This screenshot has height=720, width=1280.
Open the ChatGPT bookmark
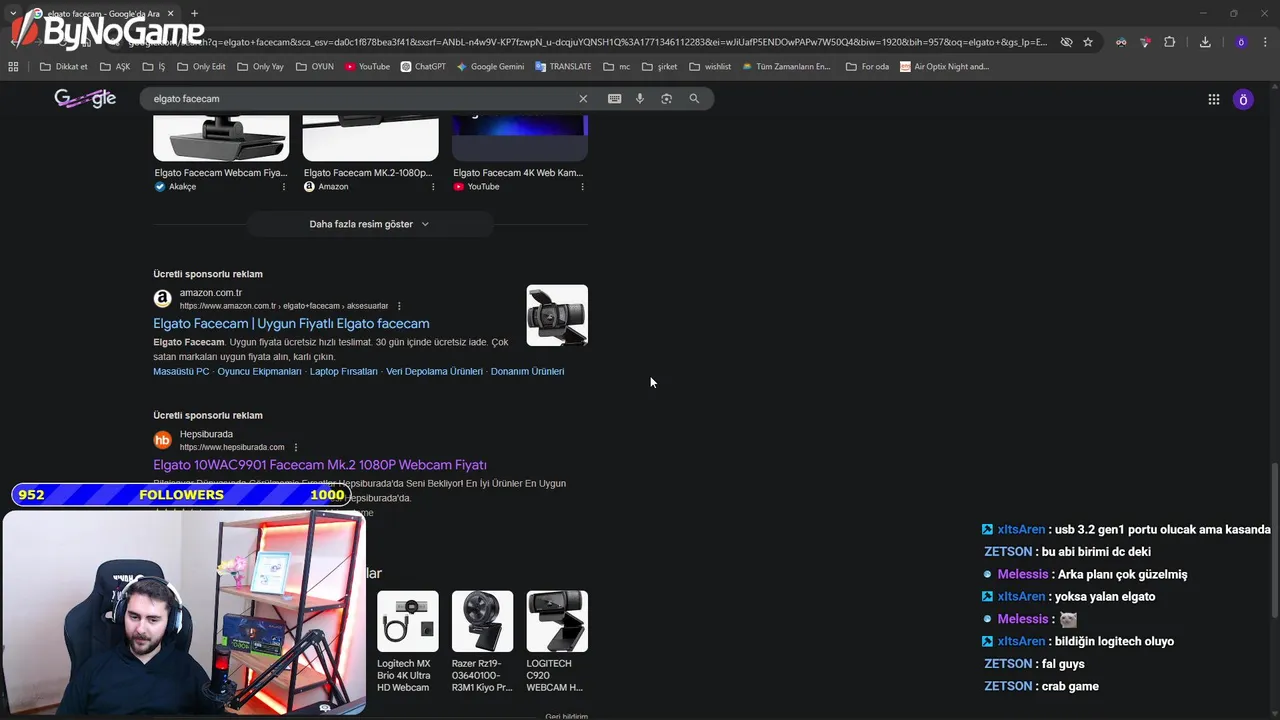click(x=423, y=67)
